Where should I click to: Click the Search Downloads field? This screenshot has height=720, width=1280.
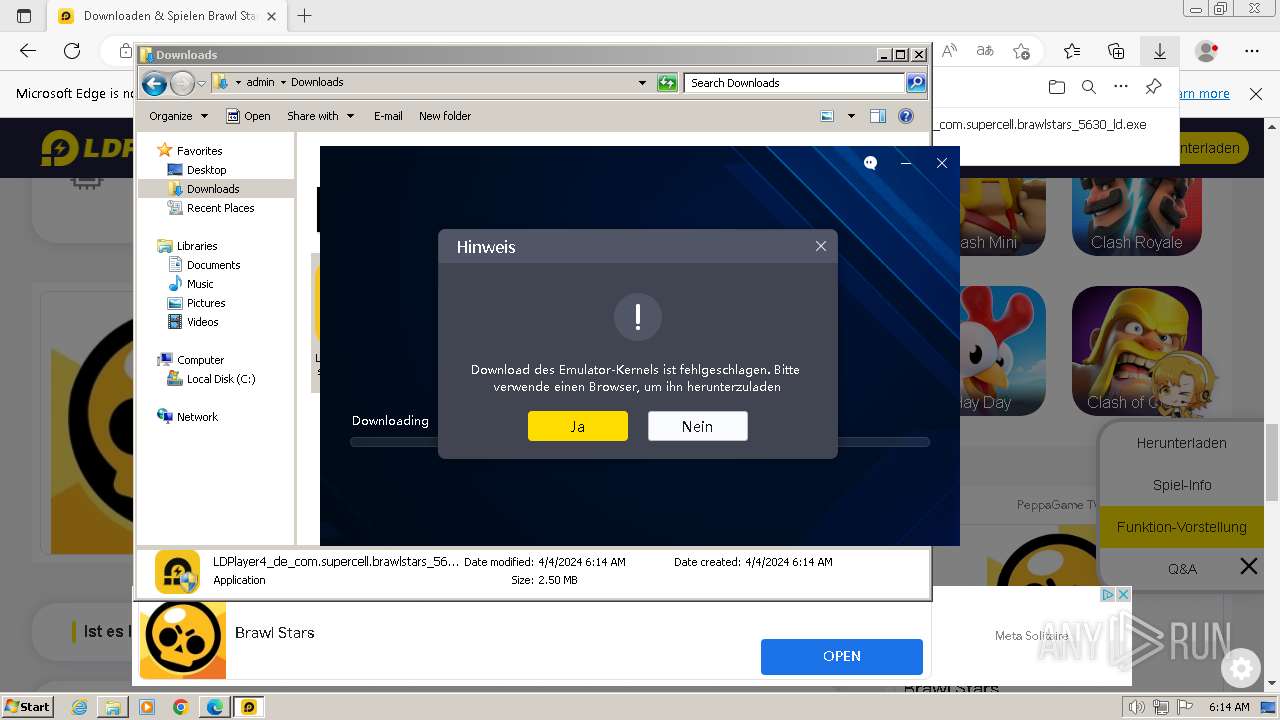[x=795, y=83]
